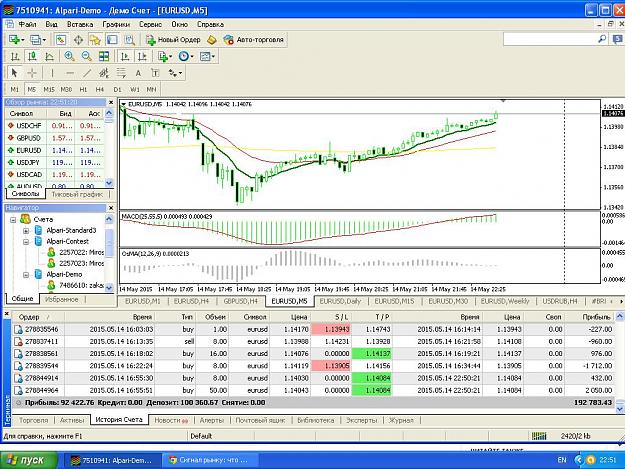Open the Торговля terminal tab

[33, 420]
